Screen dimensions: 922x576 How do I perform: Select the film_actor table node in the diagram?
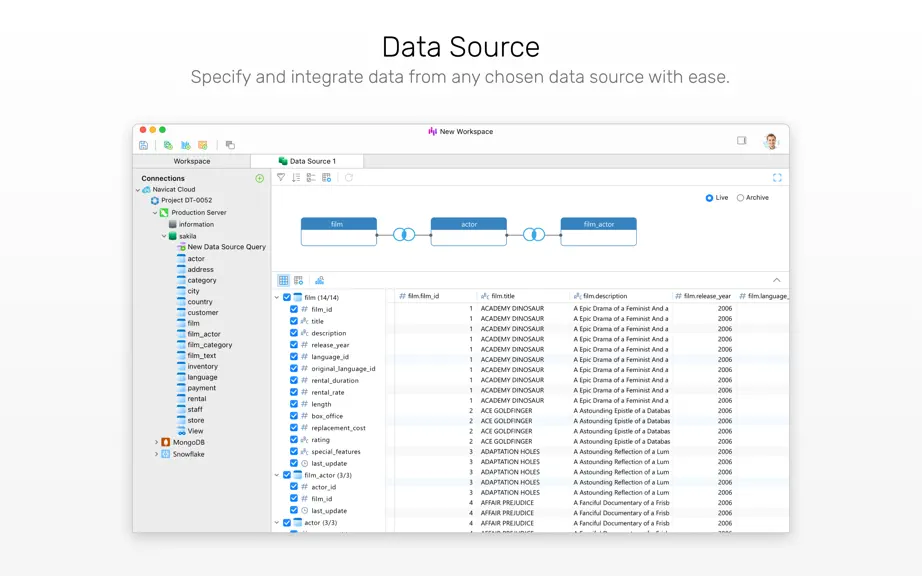click(599, 231)
